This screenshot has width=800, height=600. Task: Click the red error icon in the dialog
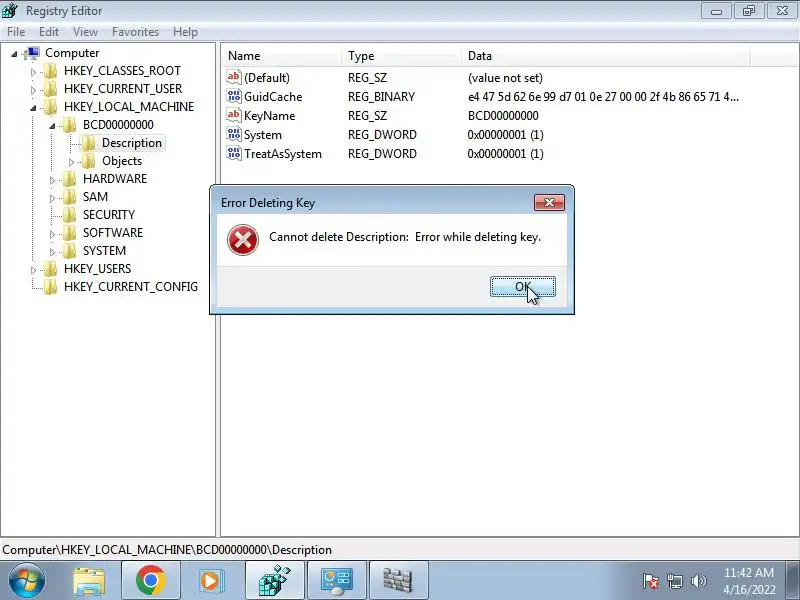click(x=243, y=240)
